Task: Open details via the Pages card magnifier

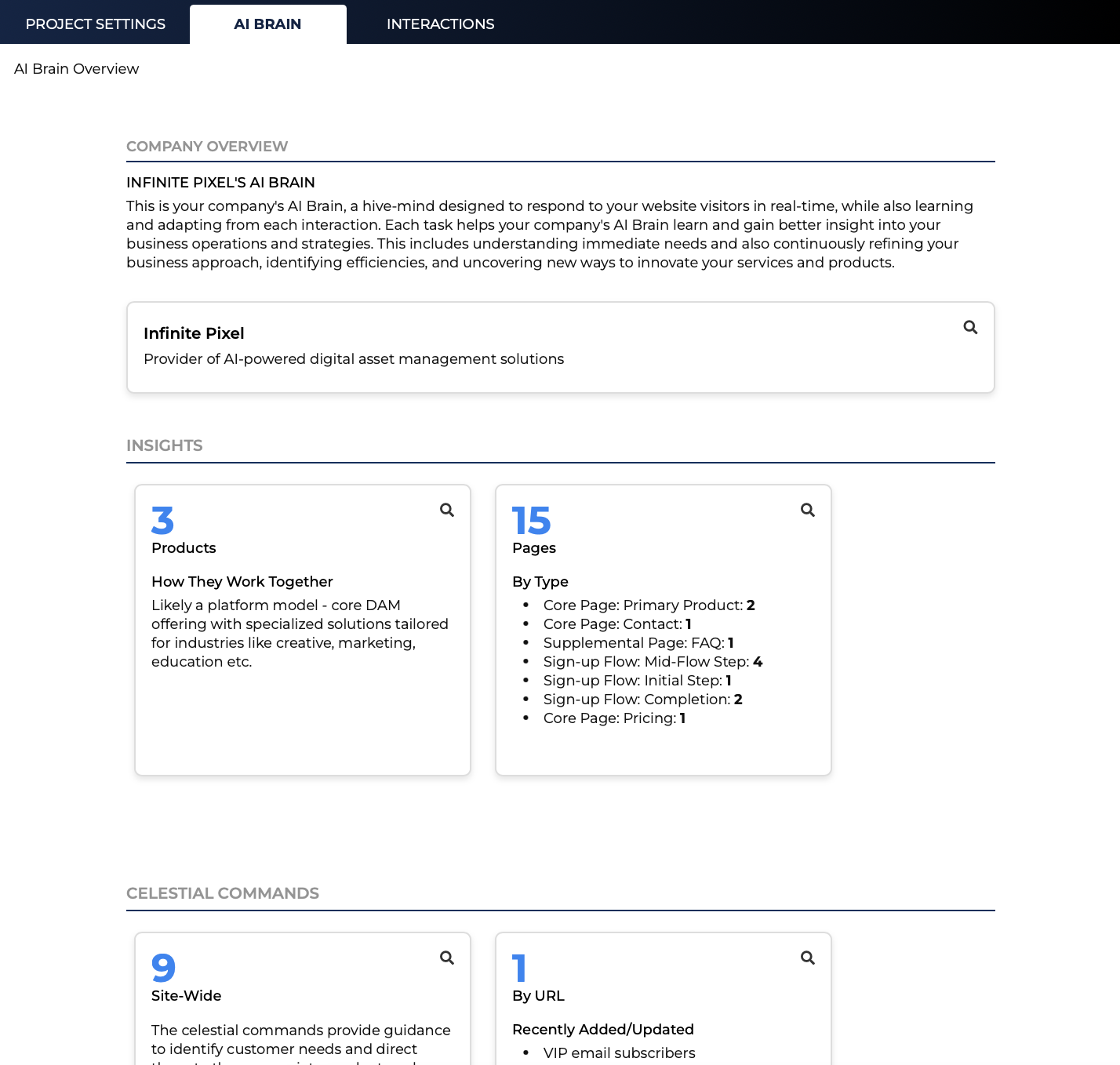Action: 807,510
